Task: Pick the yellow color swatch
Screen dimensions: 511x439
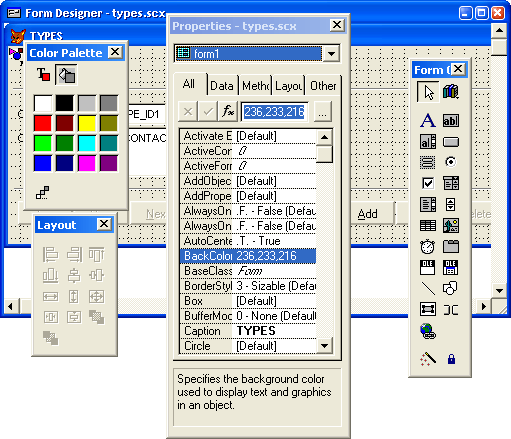Action: [x=87, y=123]
